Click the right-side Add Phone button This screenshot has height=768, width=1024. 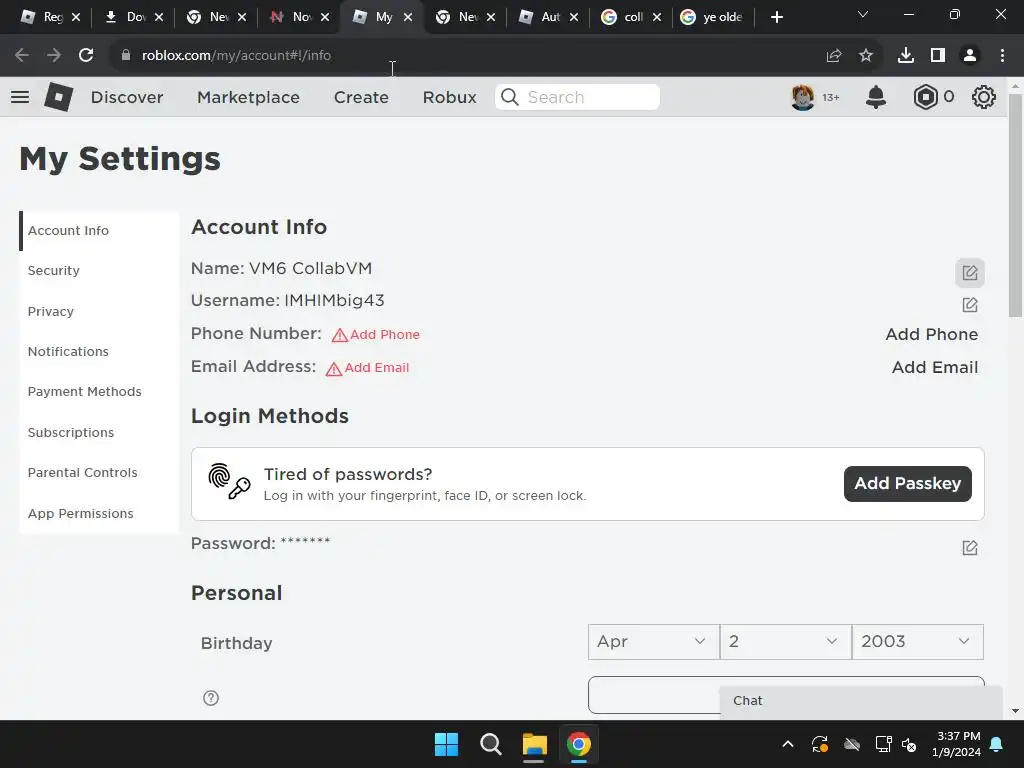click(932, 334)
